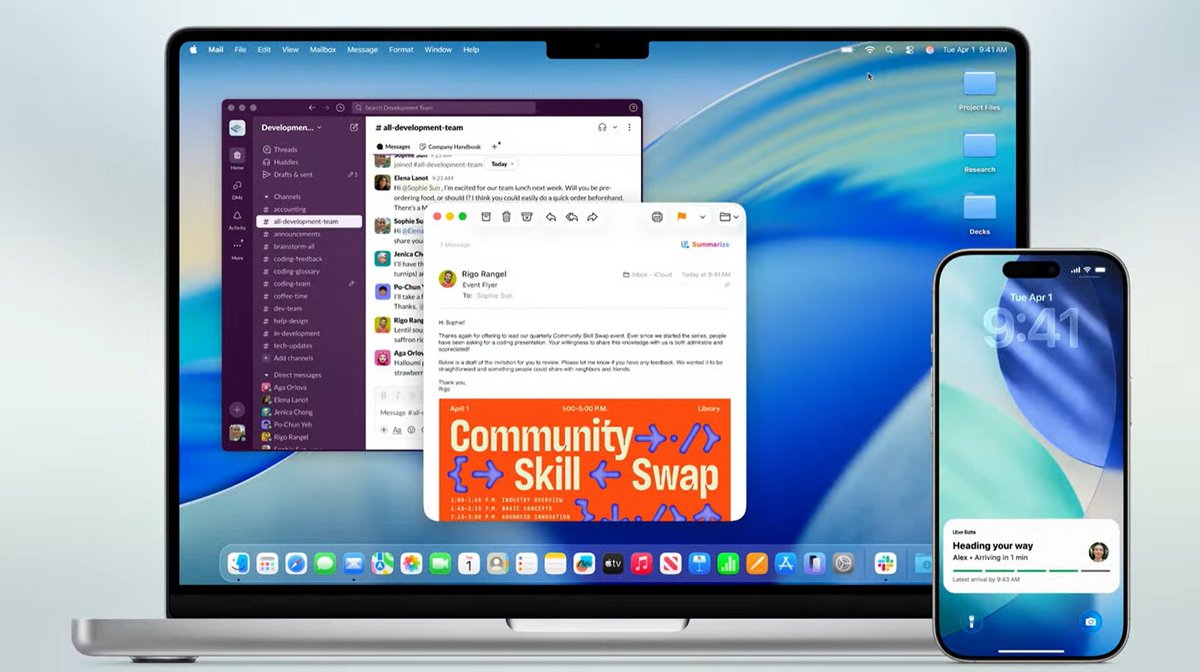The width and height of the screenshot is (1200, 672).
Task: Open Slack help question mark icon
Action: pos(633,107)
